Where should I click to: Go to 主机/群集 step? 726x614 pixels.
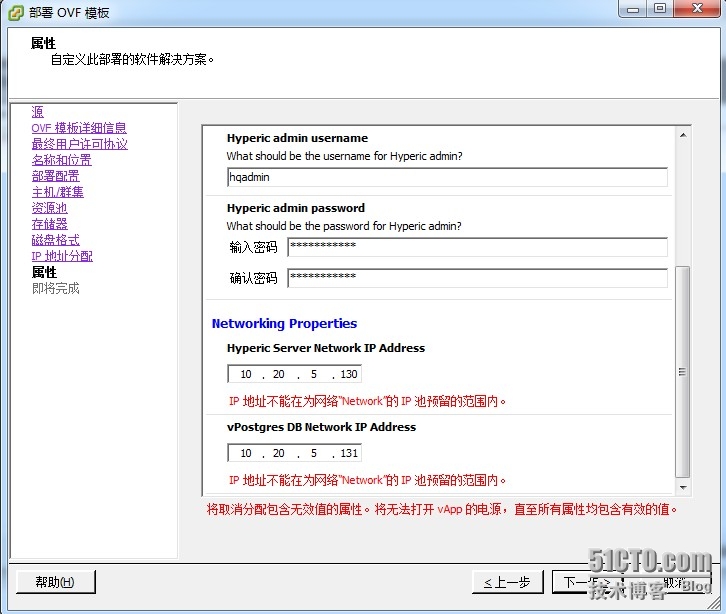click(57, 192)
